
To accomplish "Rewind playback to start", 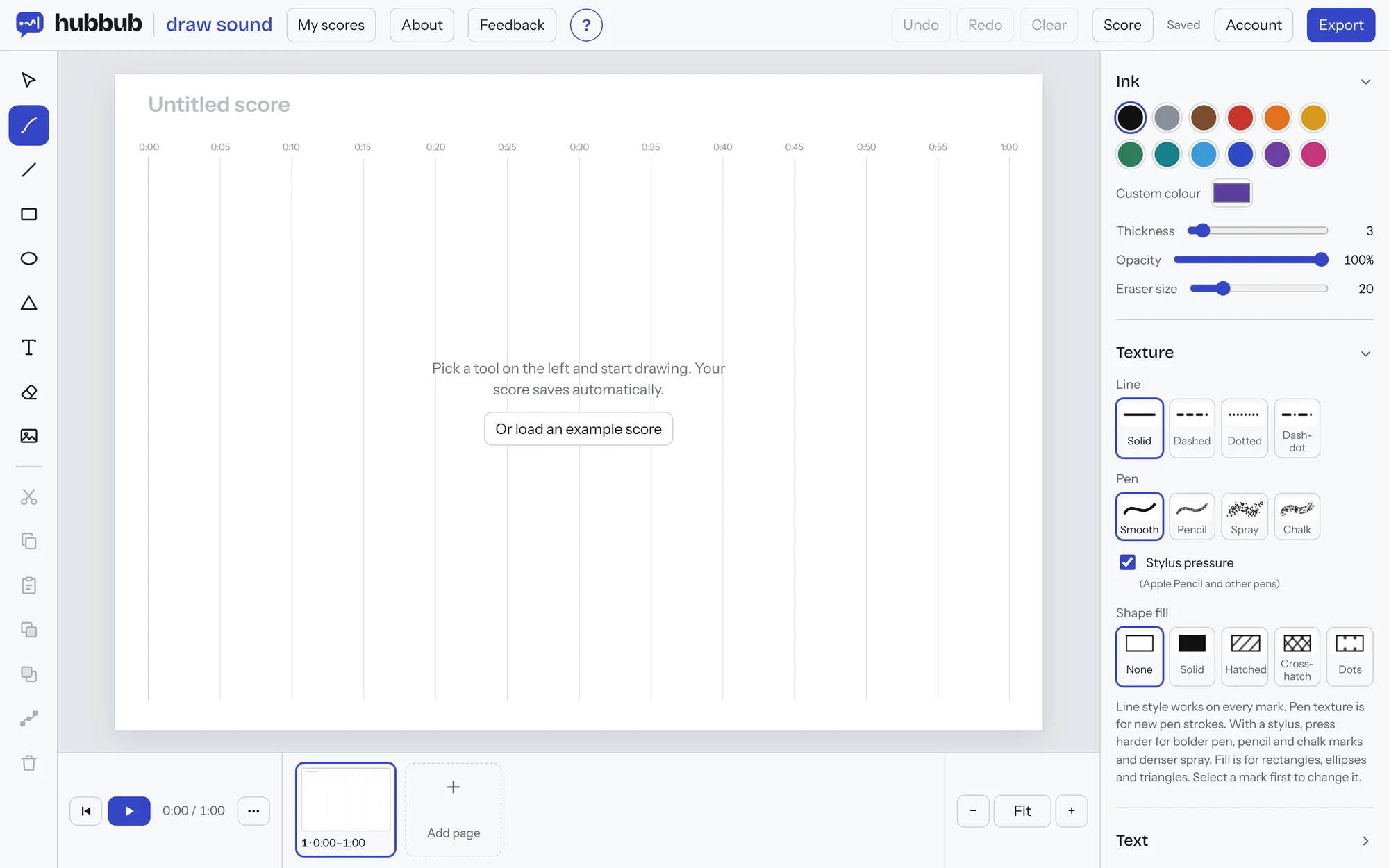I will (86, 811).
